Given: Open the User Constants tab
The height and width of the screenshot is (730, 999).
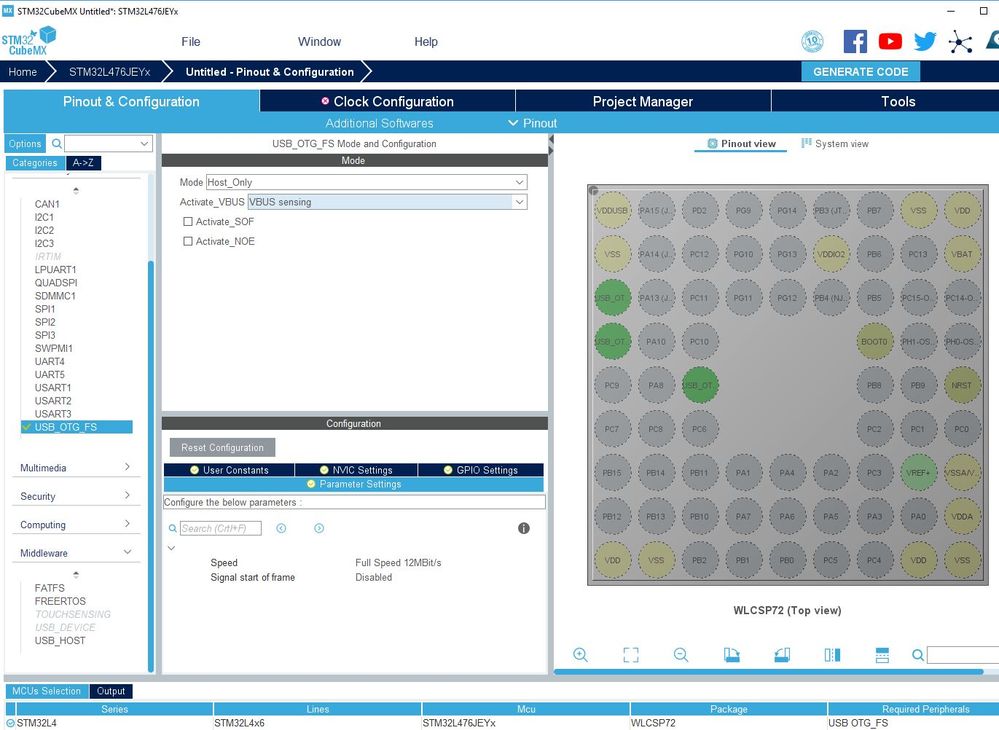Looking at the screenshot, I should (229, 470).
